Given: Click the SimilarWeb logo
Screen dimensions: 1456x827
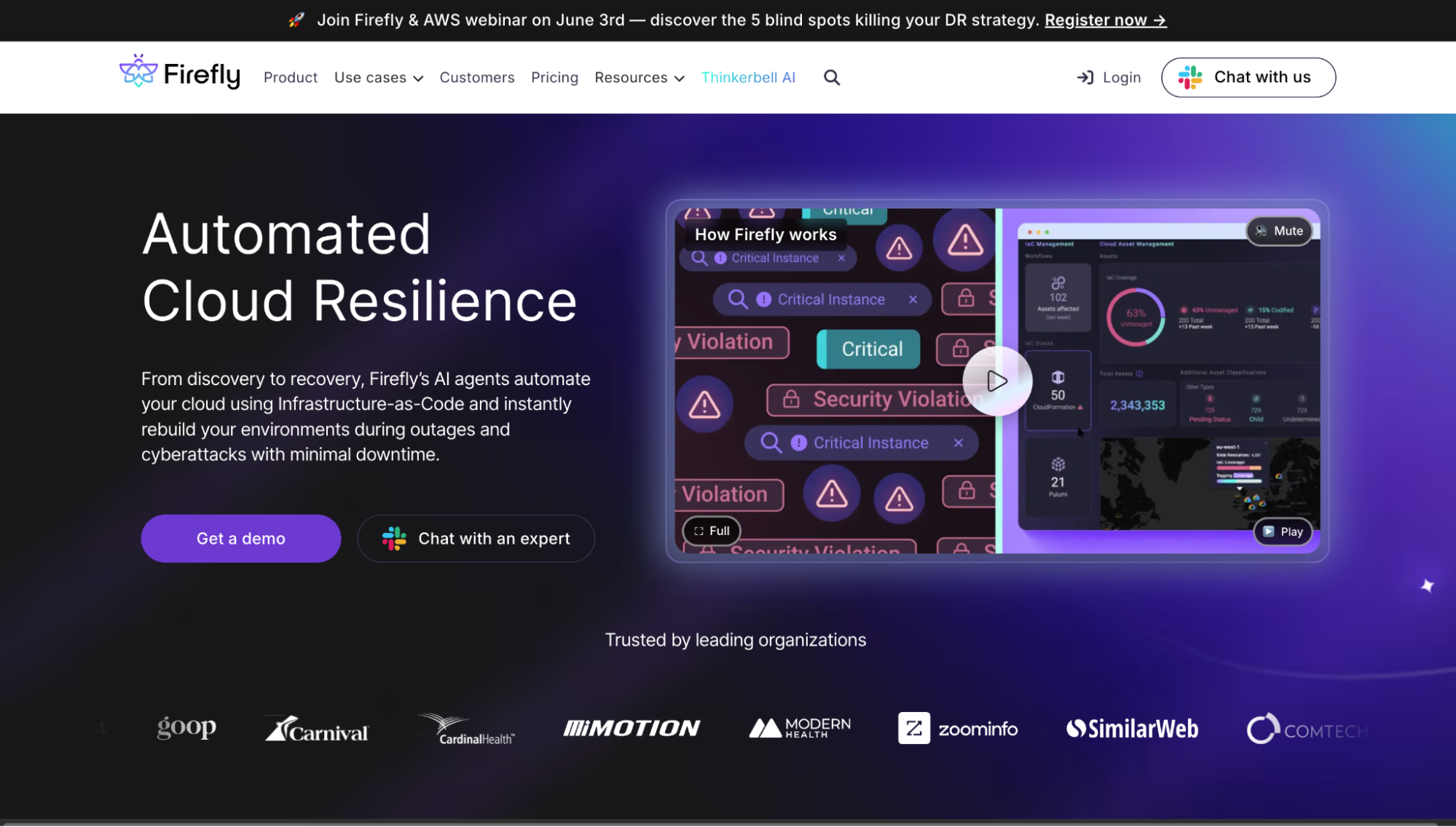Looking at the screenshot, I should (x=1132, y=729).
